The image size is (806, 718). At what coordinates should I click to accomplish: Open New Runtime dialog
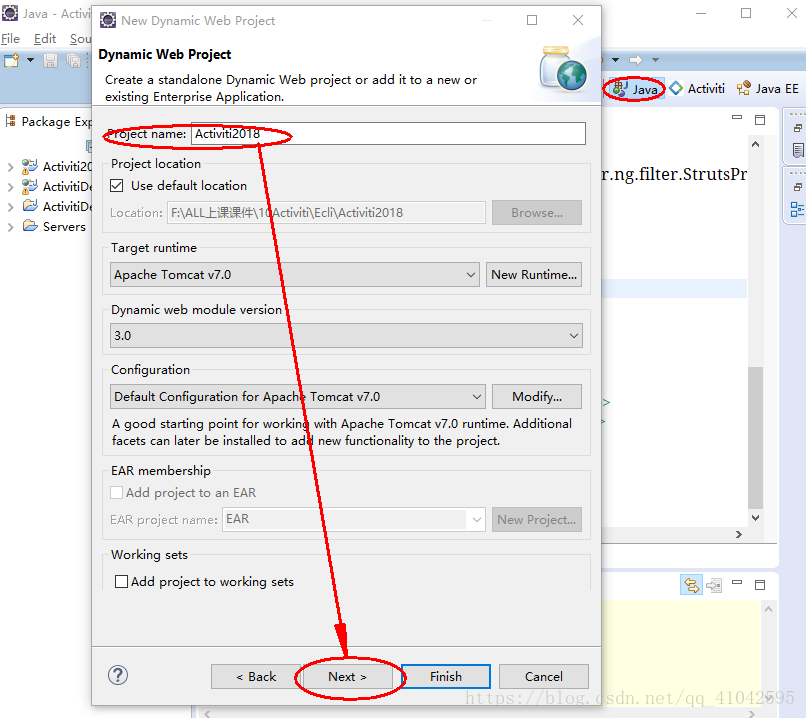[x=534, y=274]
